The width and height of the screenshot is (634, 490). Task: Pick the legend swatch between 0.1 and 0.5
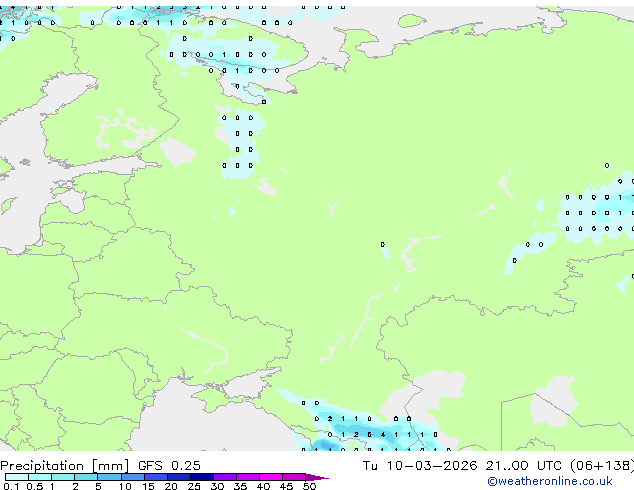point(17,477)
